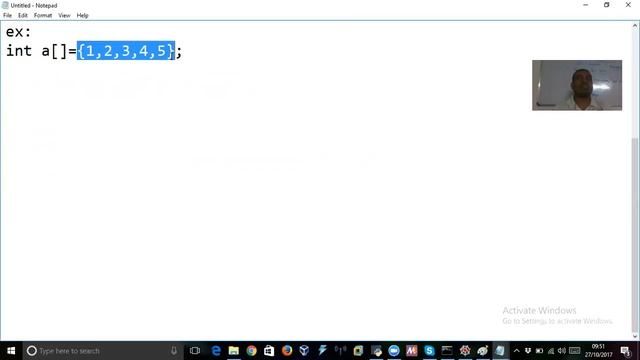Image resolution: width=640 pixels, height=360 pixels.
Task: Open the Help menu
Action: 82,16
